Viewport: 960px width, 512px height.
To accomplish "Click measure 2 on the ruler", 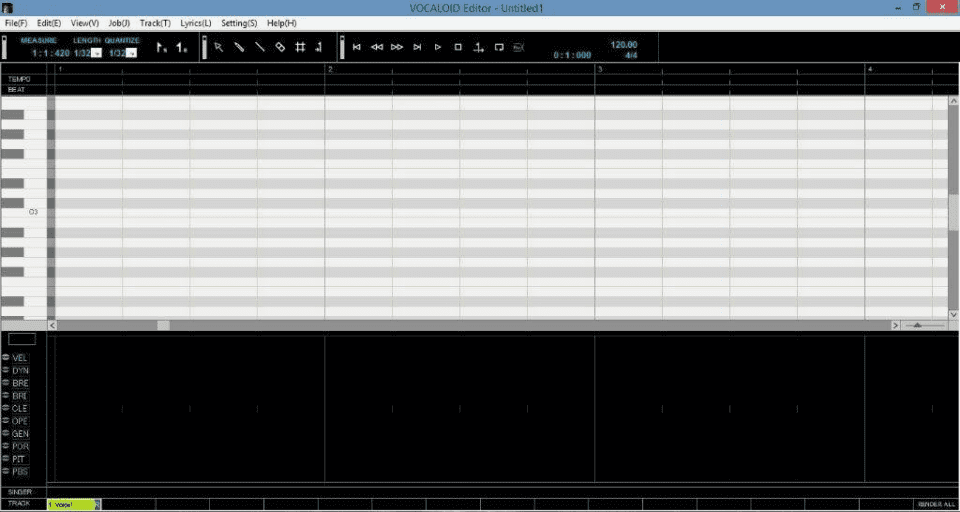I will [331, 69].
